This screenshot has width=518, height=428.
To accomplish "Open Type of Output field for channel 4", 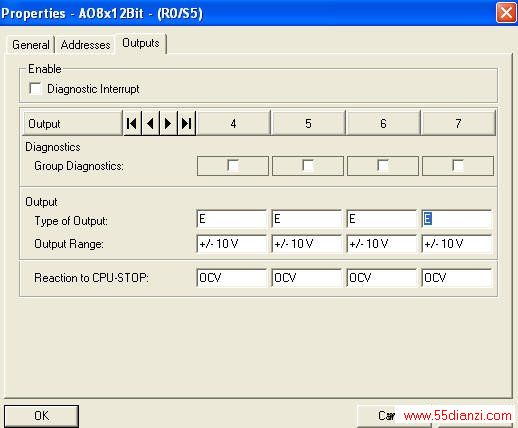I will [232, 219].
